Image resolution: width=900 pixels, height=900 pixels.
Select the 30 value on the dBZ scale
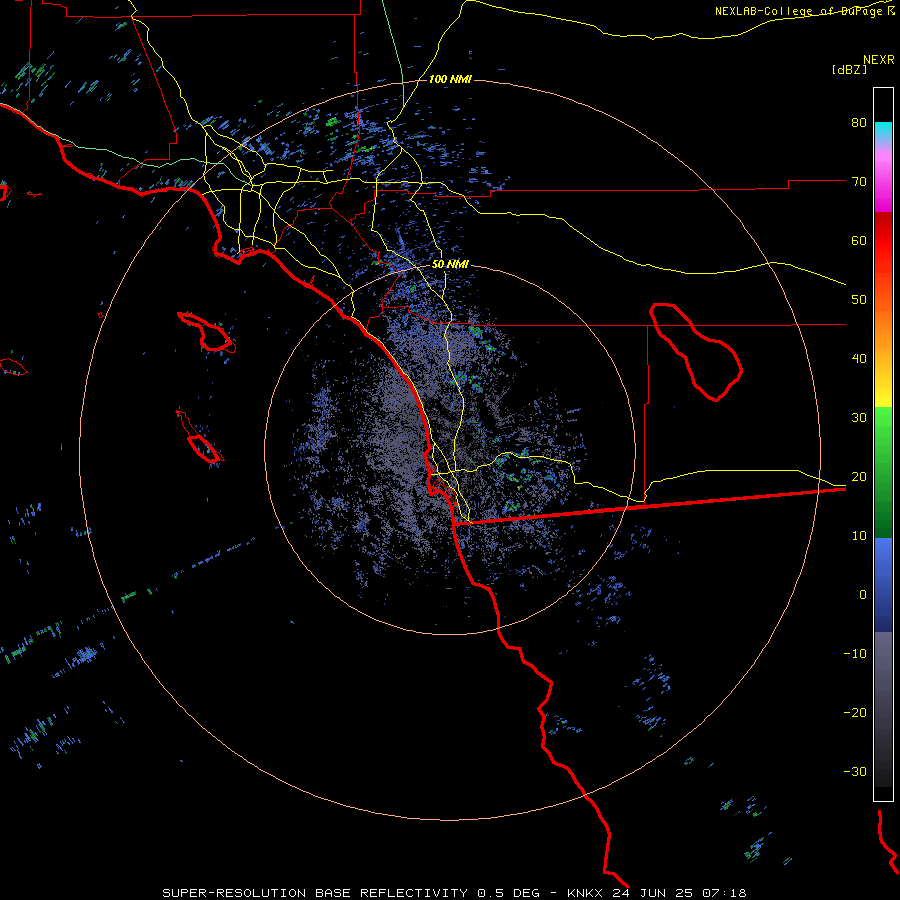859,418
